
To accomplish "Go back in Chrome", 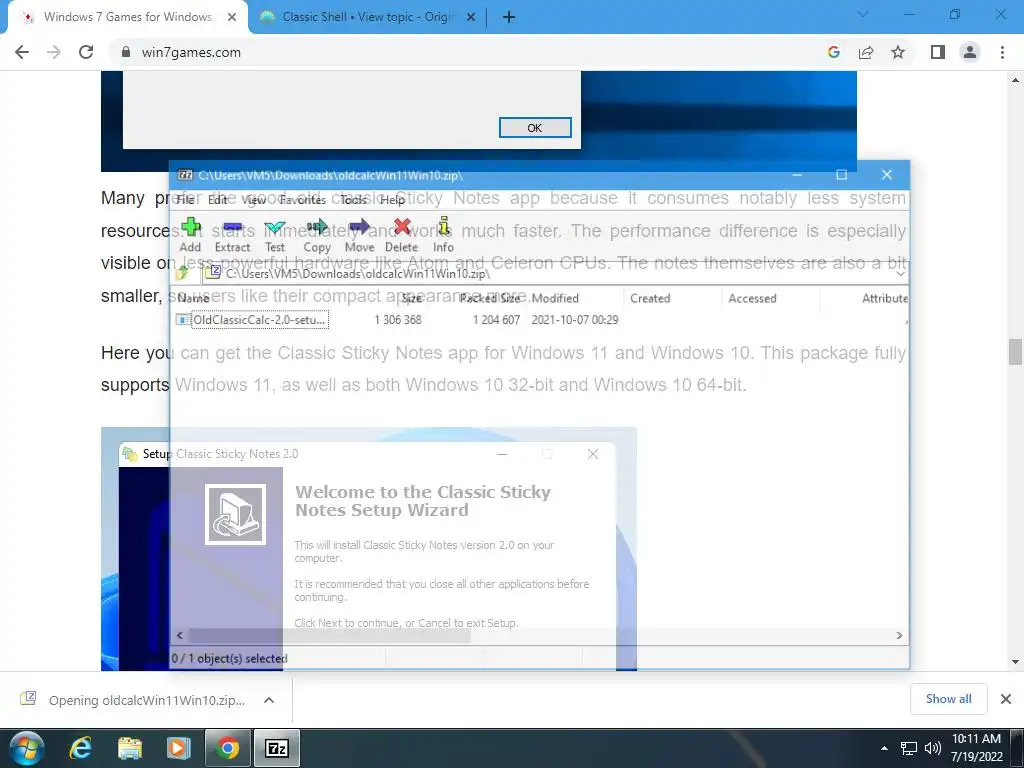I will 22,52.
